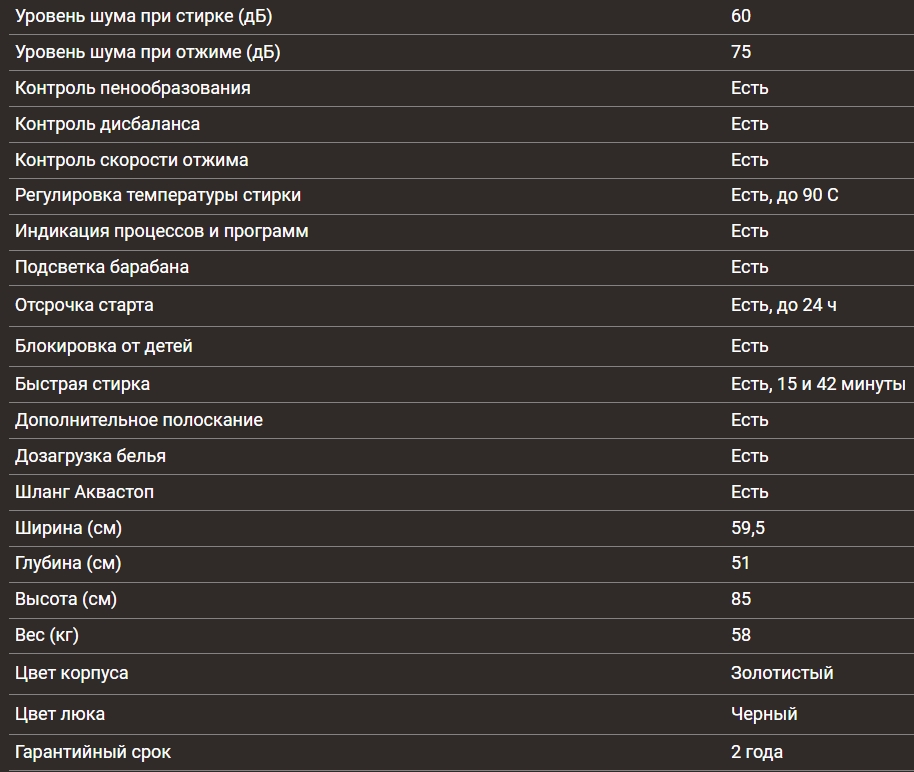914x772 pixels.
Task: Select 'Контроль скорости отжима' text
Action: [x=132, y=160]
